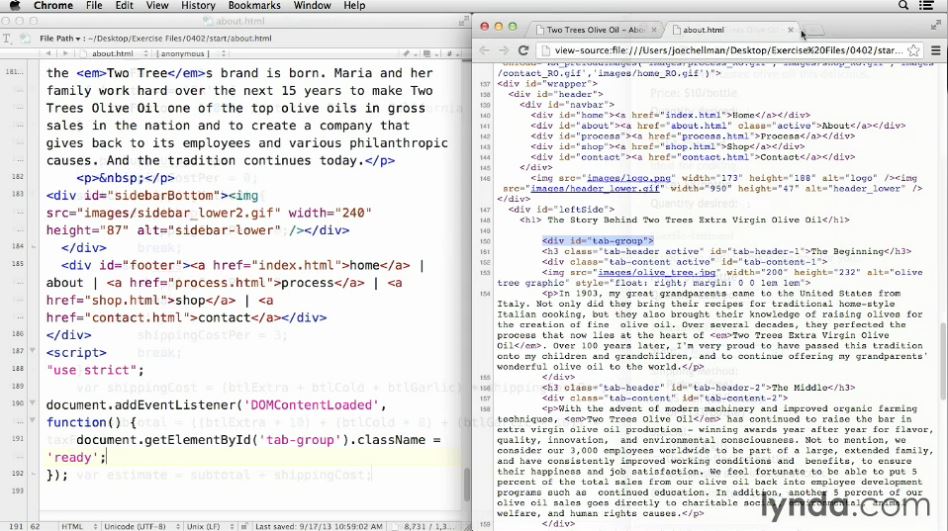The width and height of the screenshot is (948, 531).
Task: Open the File menu
Action: (94, 5)
